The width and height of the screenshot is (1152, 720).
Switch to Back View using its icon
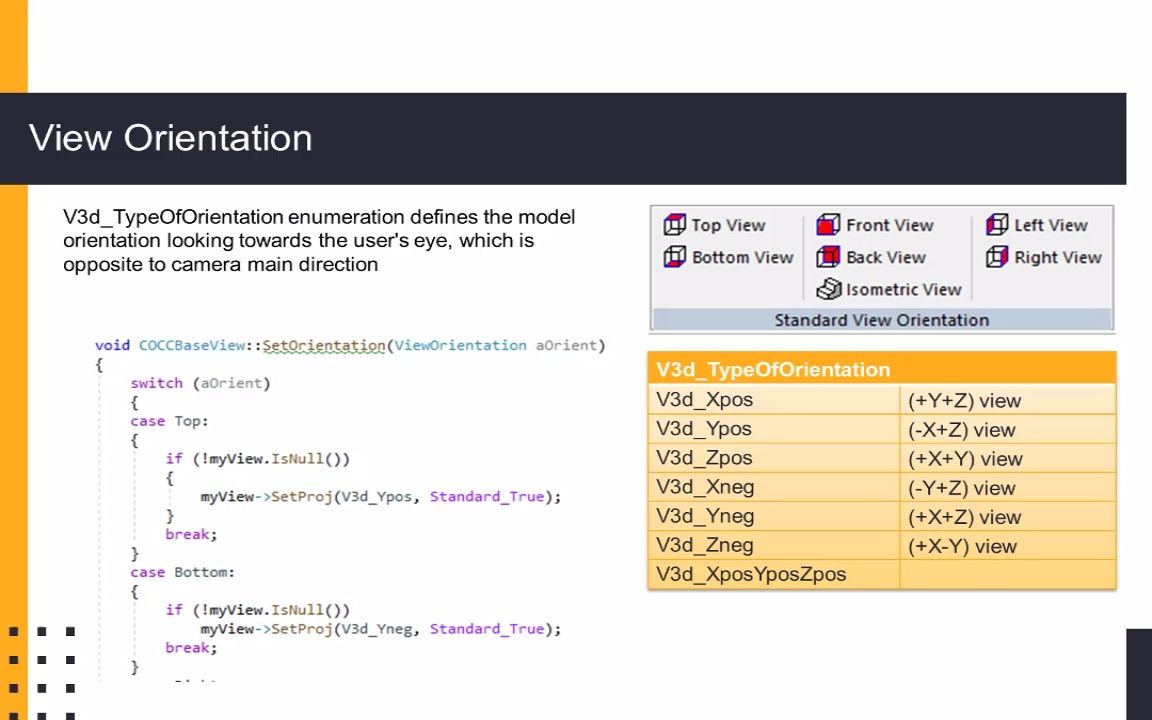point(828,258)
